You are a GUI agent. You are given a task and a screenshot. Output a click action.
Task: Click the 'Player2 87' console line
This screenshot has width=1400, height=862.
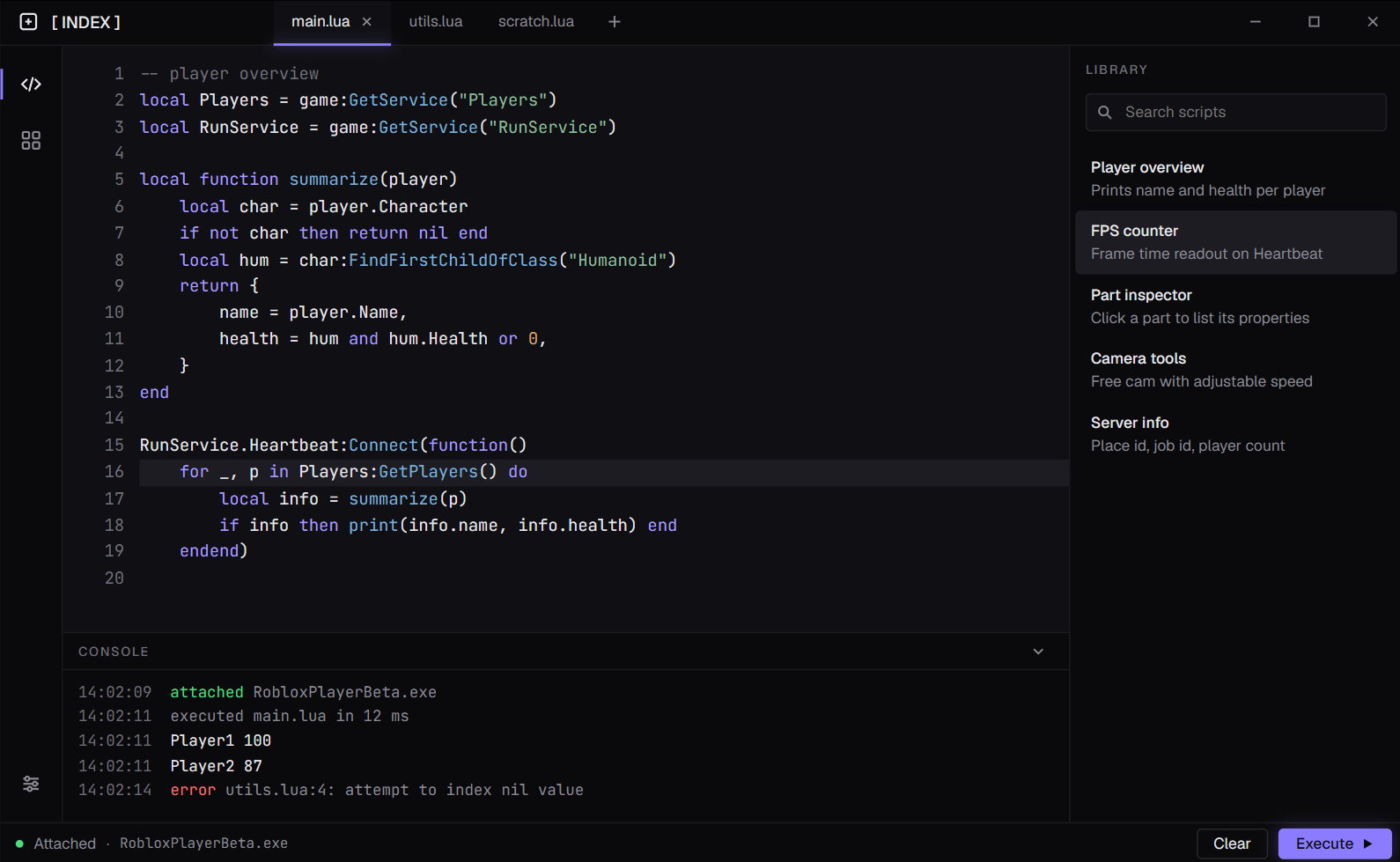pos(170,766)
